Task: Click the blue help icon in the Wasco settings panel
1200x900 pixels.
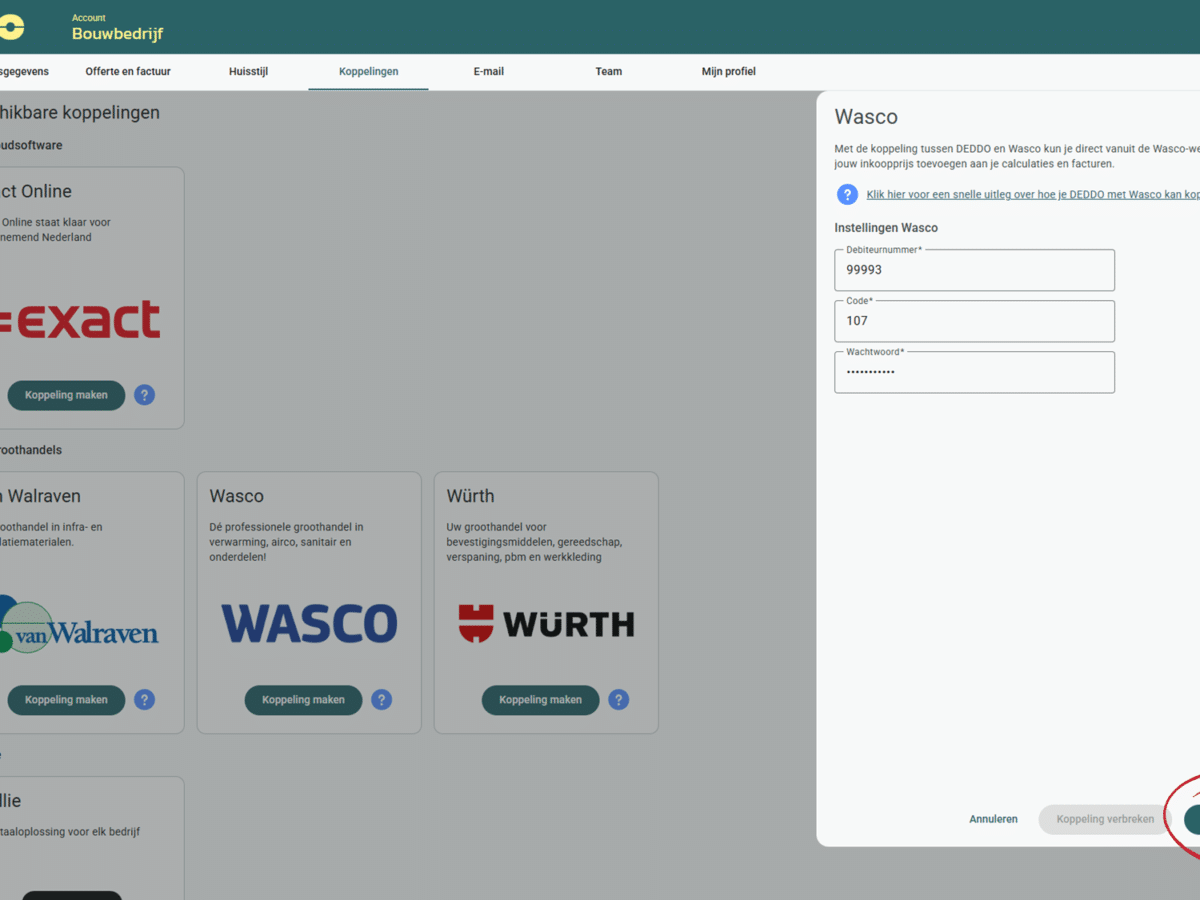Action: [847, 194]
